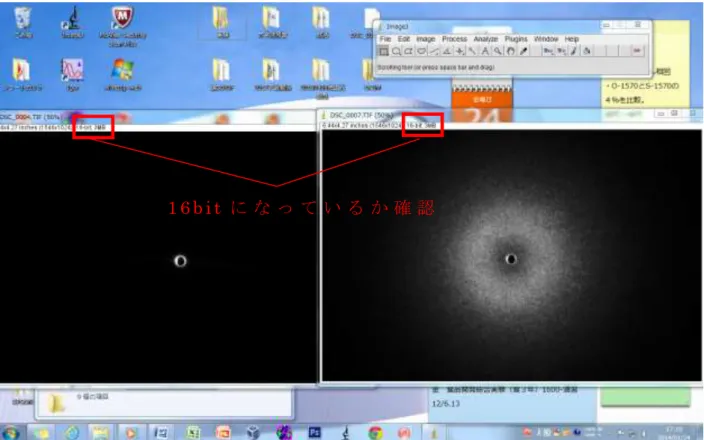This screenshot has height=440, width=704.
Task: Select the Rectangle selection tool in ImageJ
Action: pyautogui.click(x=383, y=51)
